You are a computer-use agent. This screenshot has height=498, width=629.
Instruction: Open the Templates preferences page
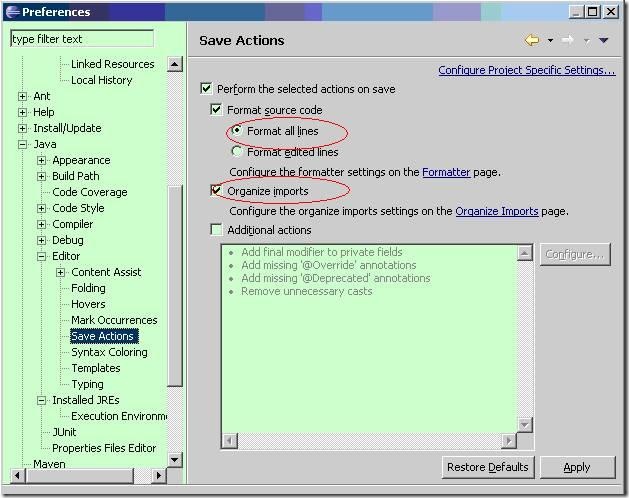(x=95, y=368)
